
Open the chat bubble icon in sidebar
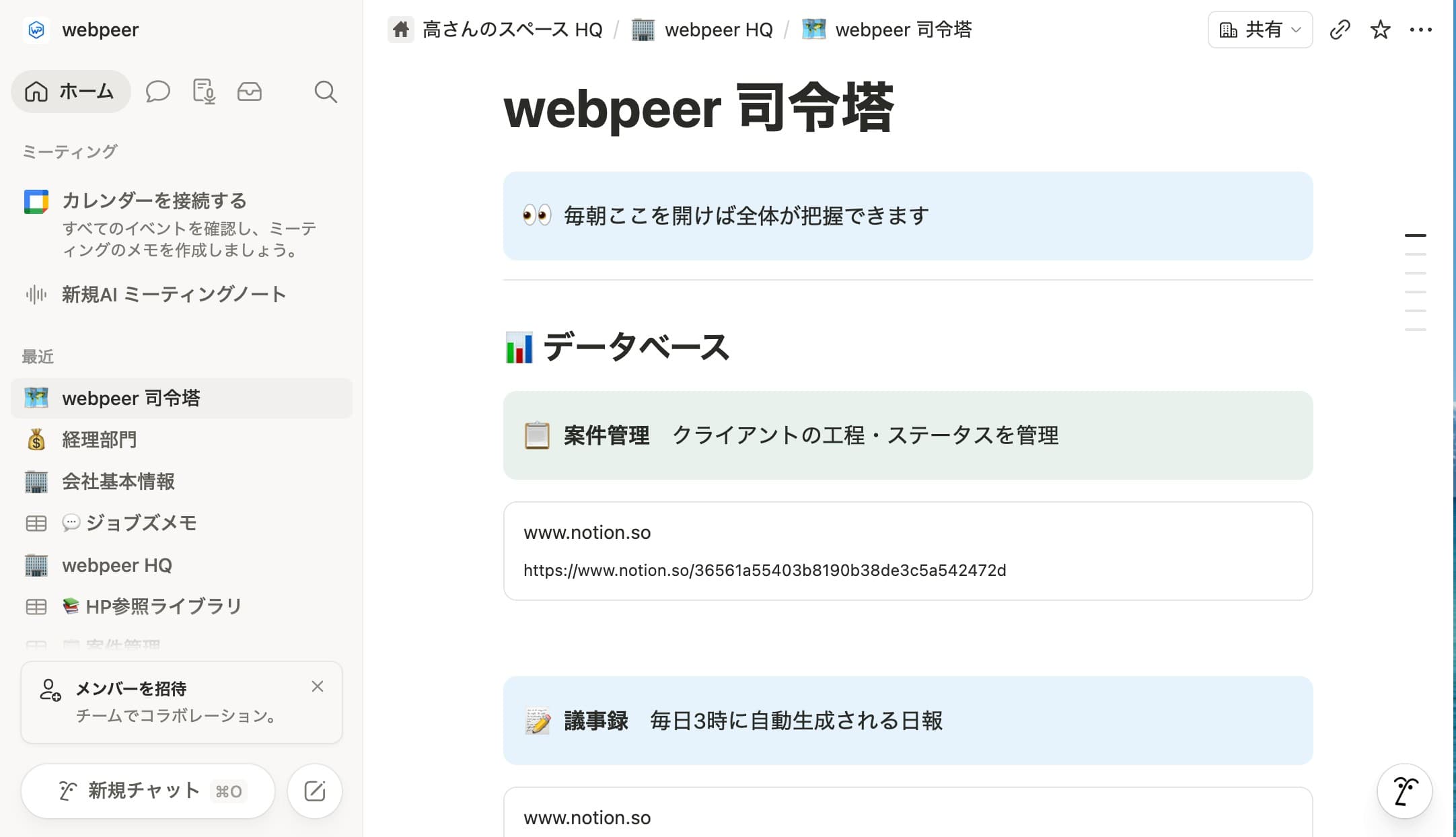coord(157,91)
